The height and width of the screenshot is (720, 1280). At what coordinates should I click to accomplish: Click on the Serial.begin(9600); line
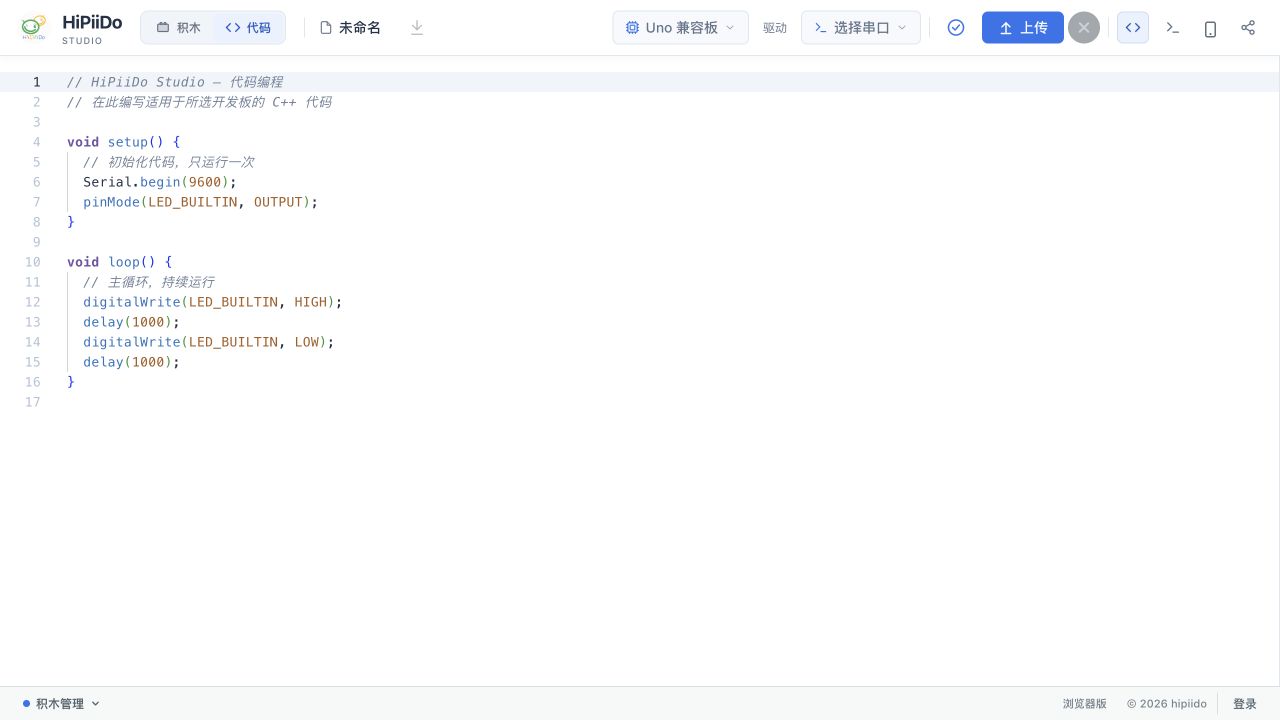point(160,182)
